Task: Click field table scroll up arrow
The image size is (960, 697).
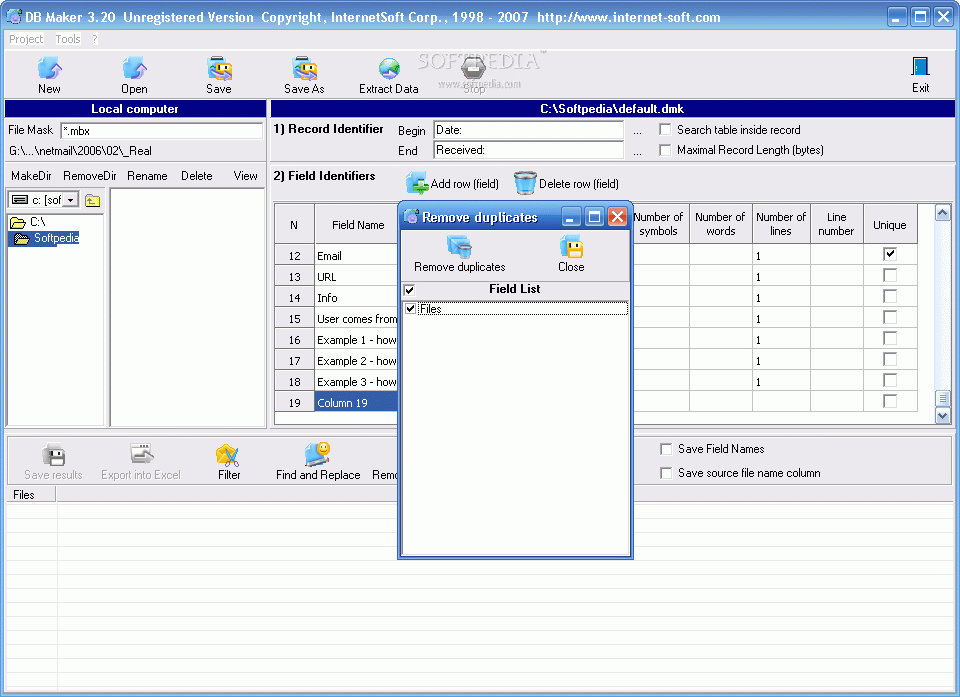Action: point(942,213)
